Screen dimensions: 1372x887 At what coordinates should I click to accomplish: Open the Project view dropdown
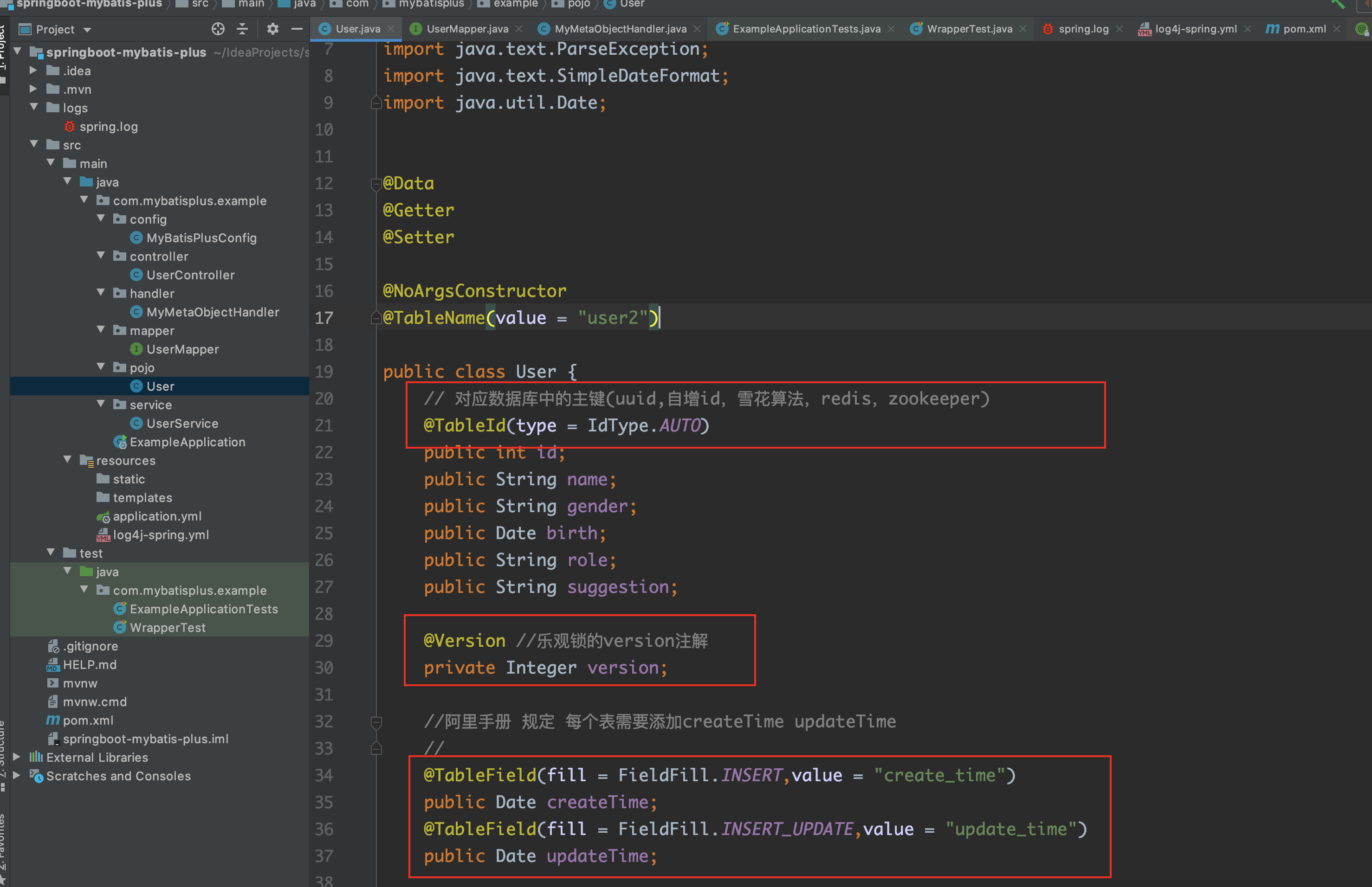pyautogui.click(x=88, y=29)
